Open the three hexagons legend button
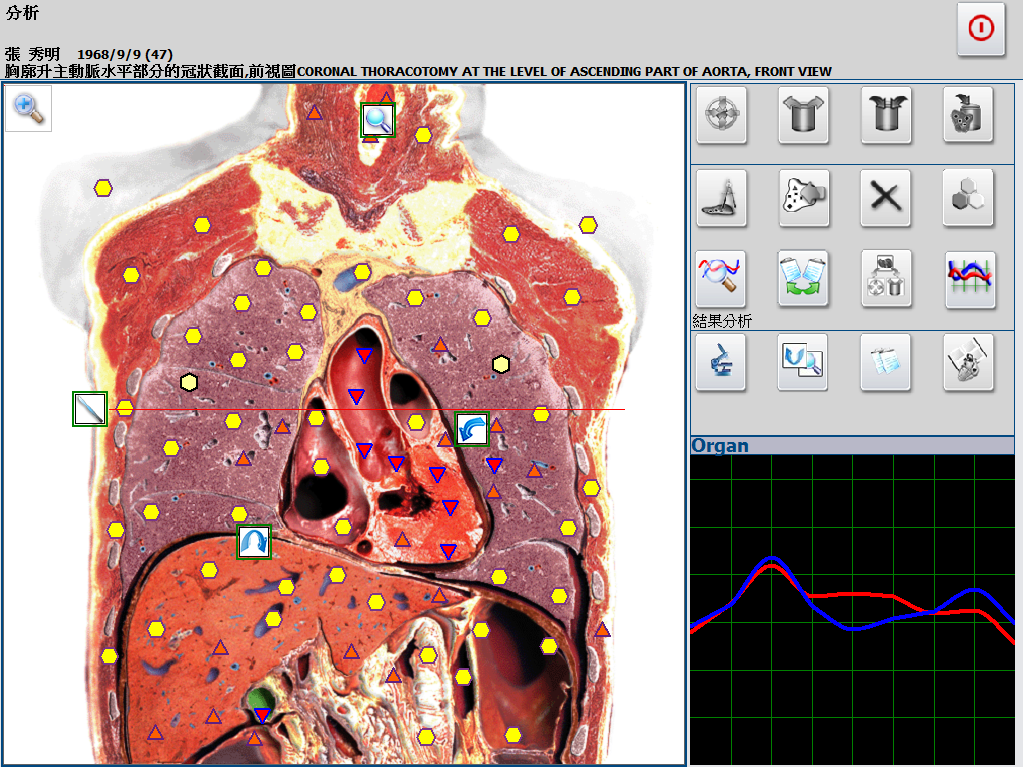1023x767 pixels. (x=969, y=197)
